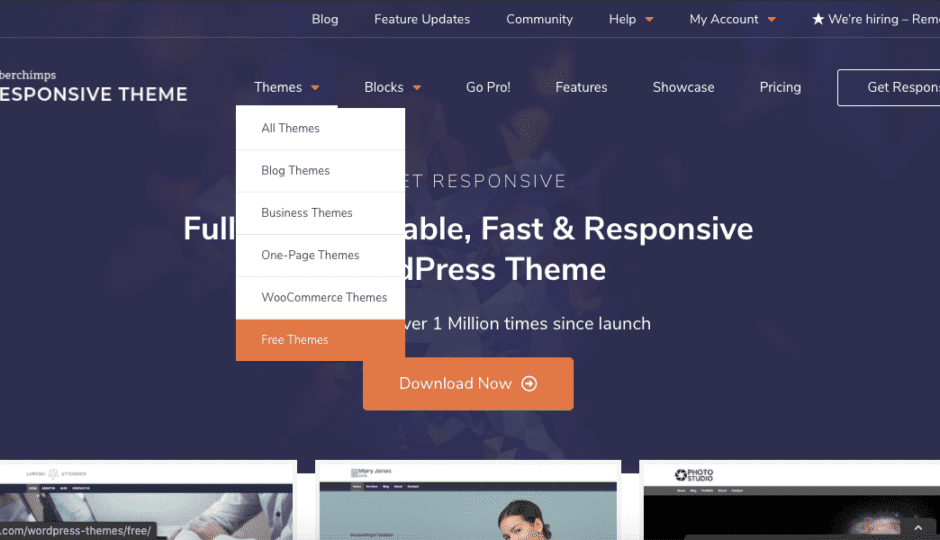Expand the Blocks dropdown arrow
The height and width of the screenshot is (540, 940).
(417, 88)
